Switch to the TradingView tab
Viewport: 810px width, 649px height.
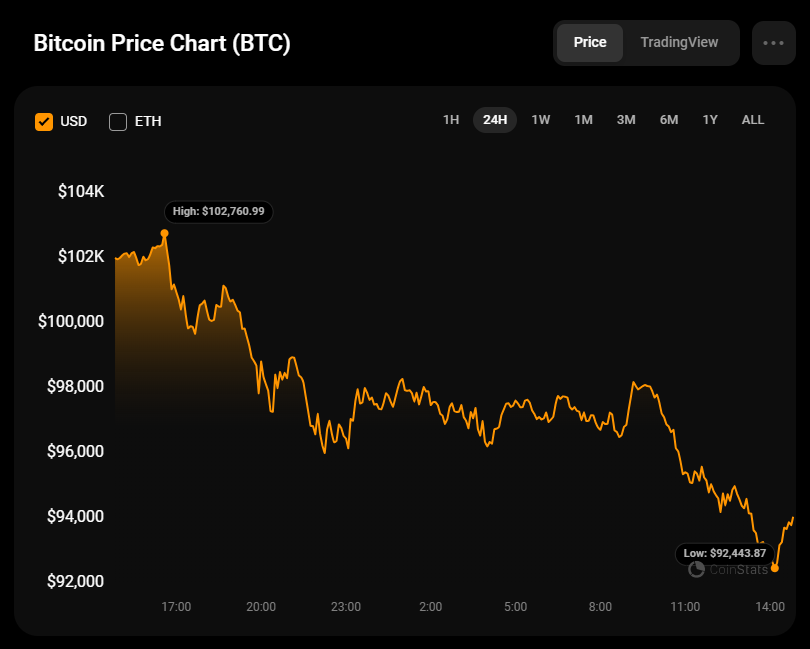pyautogui.click(x=679, y=42)
